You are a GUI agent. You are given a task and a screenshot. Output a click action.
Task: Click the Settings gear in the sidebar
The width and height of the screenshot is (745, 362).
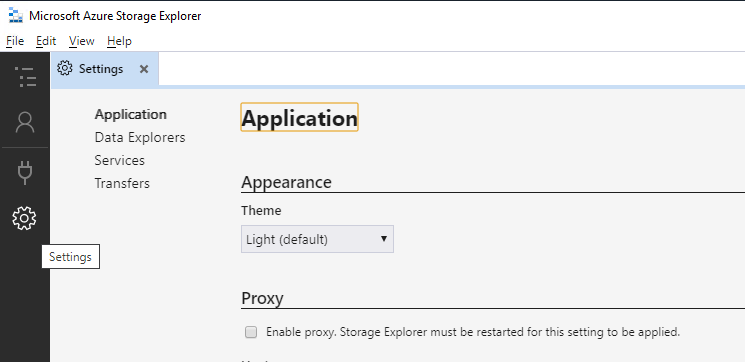(x=24, y=219)
